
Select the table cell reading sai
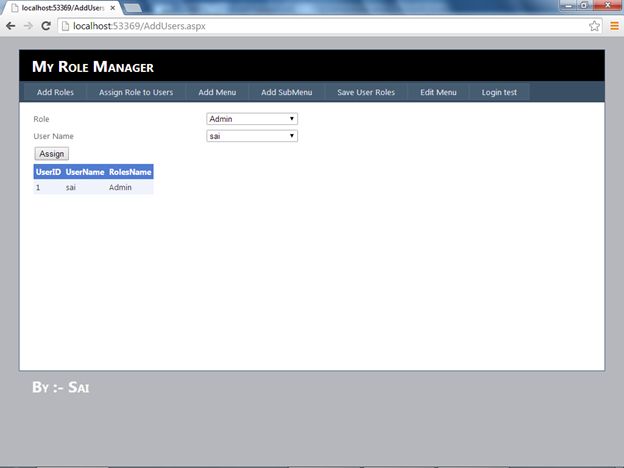click(85, 187)
